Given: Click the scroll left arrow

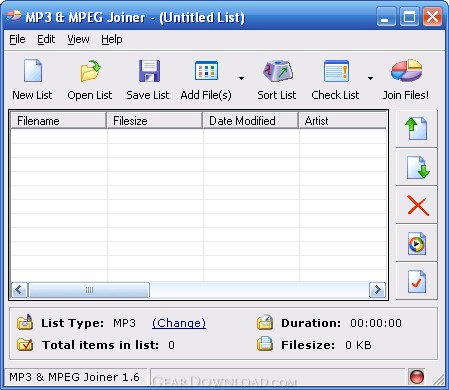Looking at the screenshot, I should coord(19,290).
